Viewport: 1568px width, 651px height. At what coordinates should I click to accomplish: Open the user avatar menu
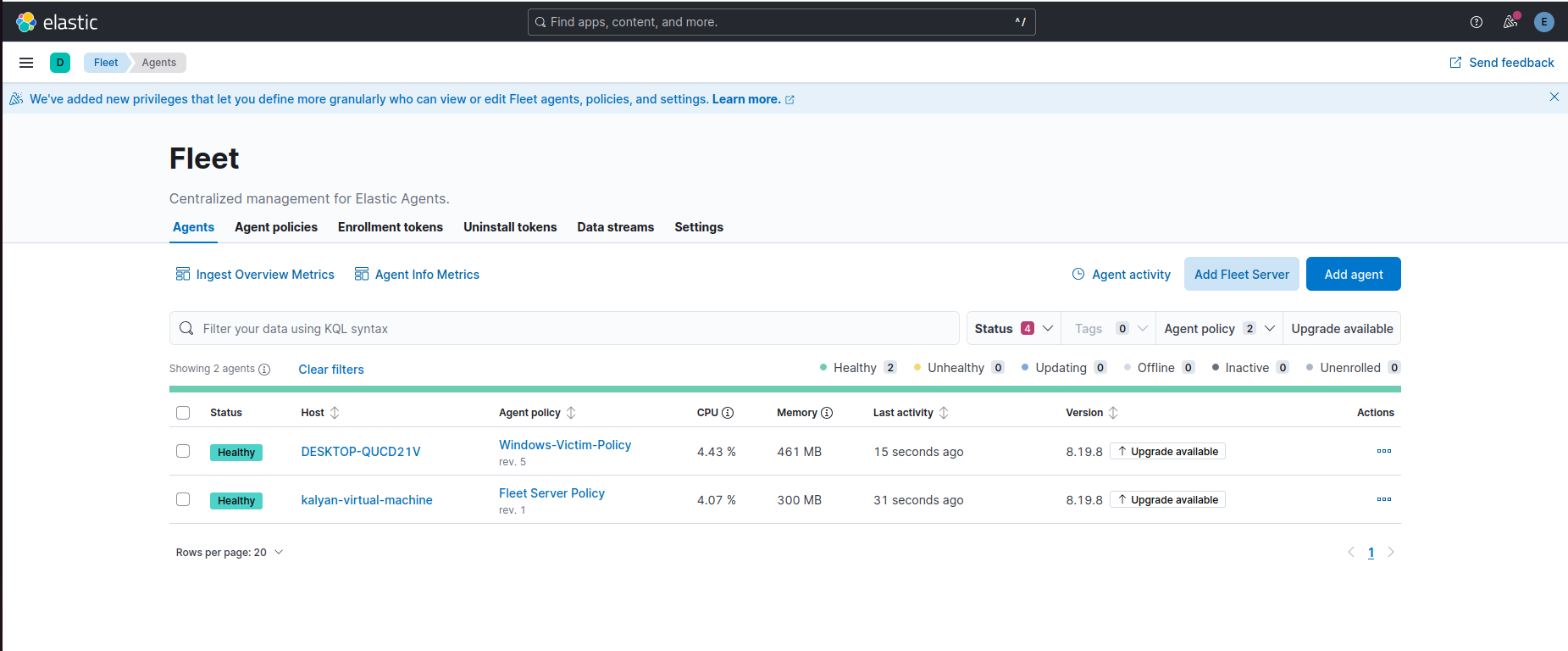coord(1543,22)
